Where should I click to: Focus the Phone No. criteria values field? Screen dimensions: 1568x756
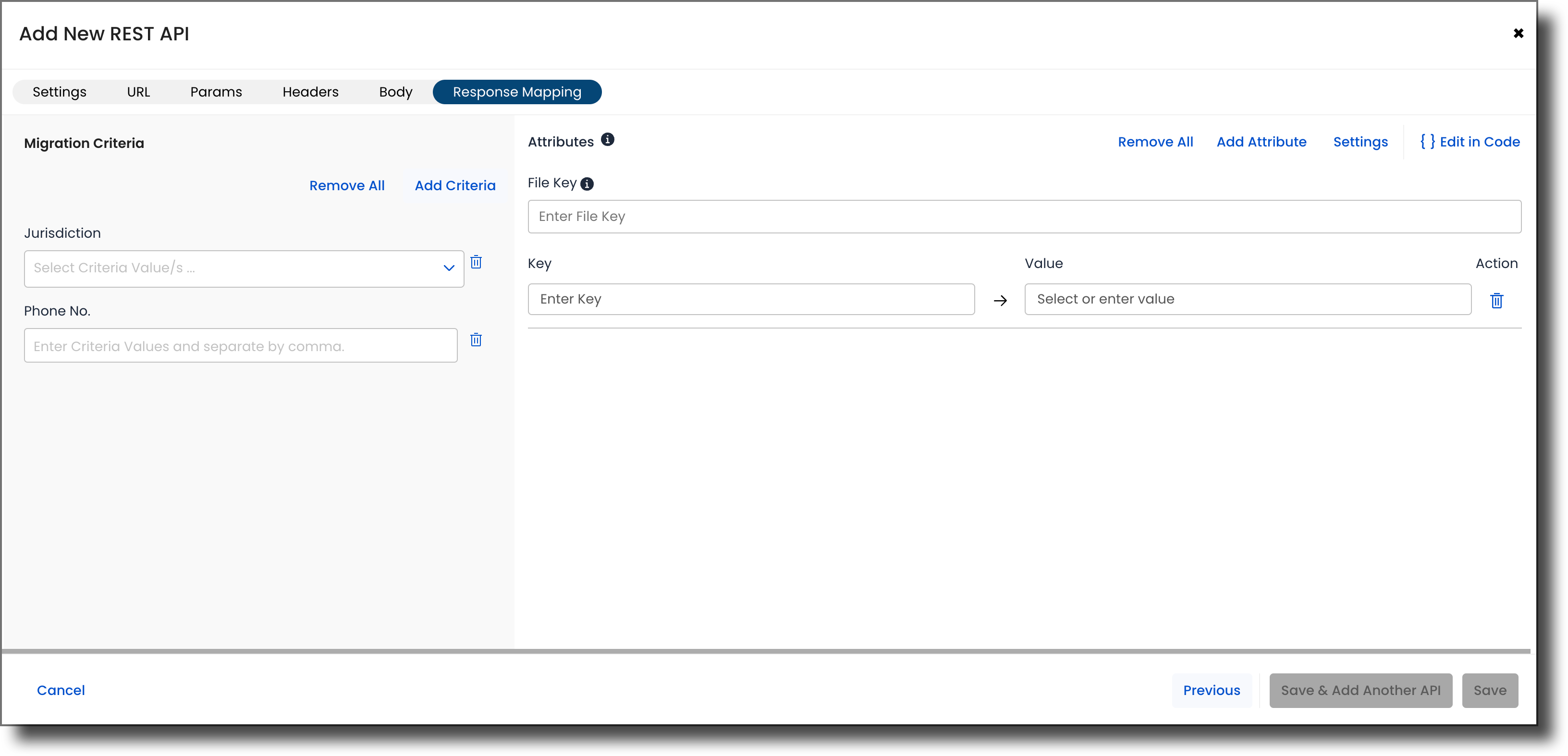(x=240, y=346)
